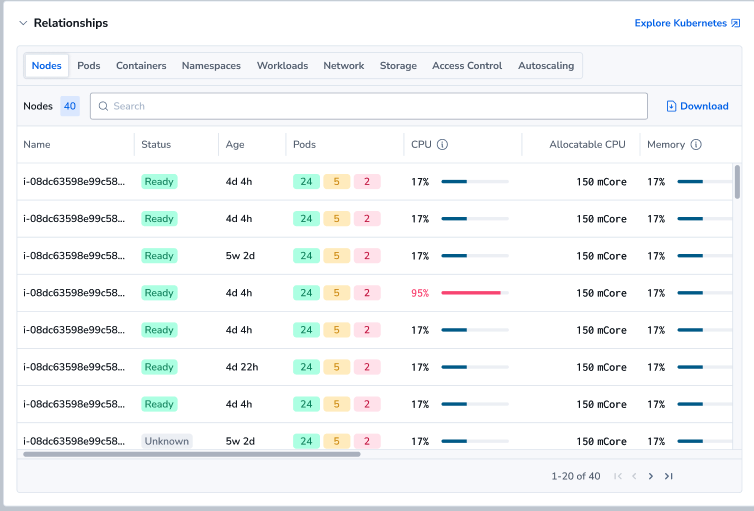Image resolution: width=754 pixels, height=511 pixels.
Task: Open the Autoscaling tab
Action: point(546,65)
